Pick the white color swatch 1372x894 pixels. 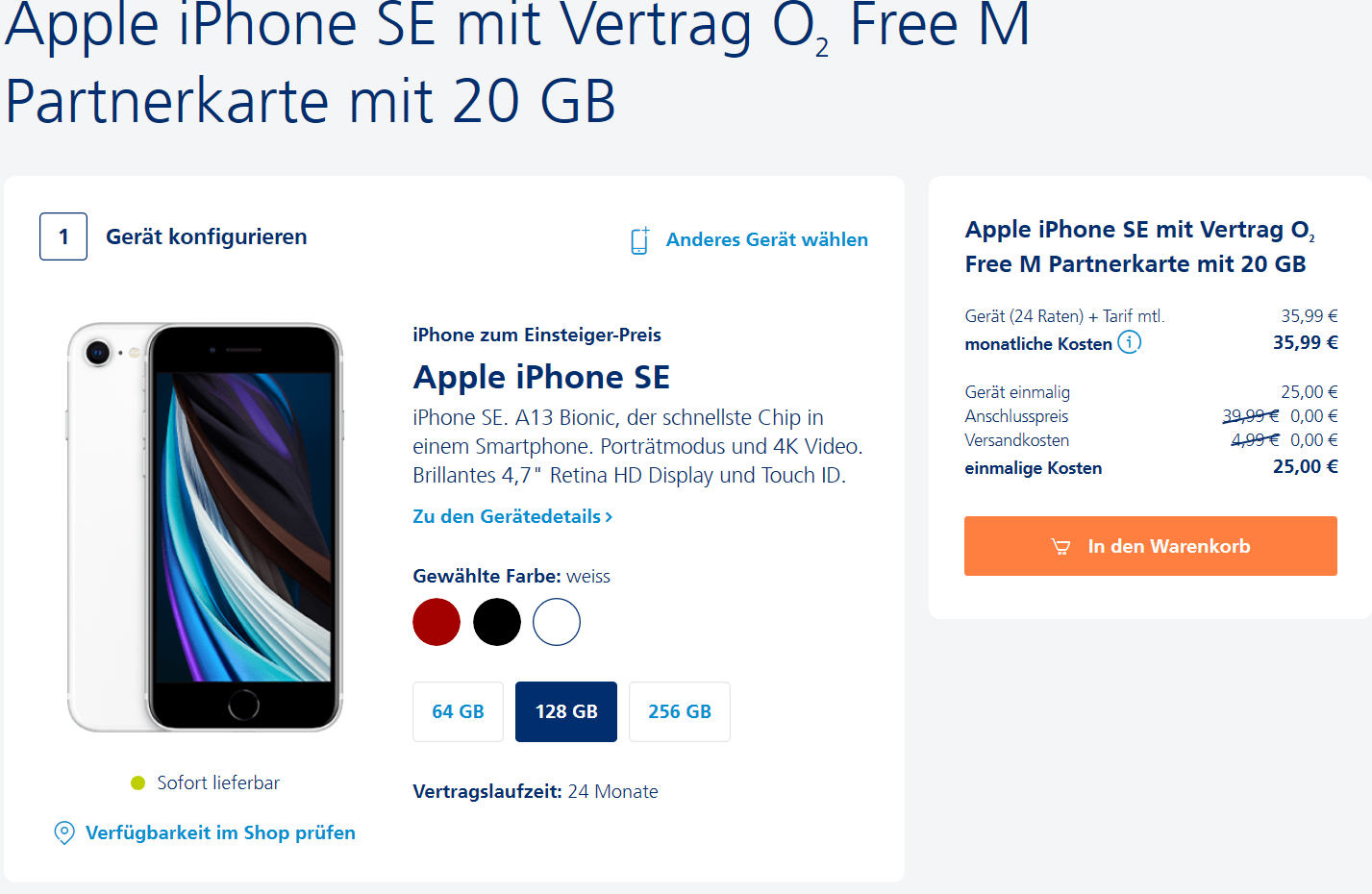click(557, 622)
